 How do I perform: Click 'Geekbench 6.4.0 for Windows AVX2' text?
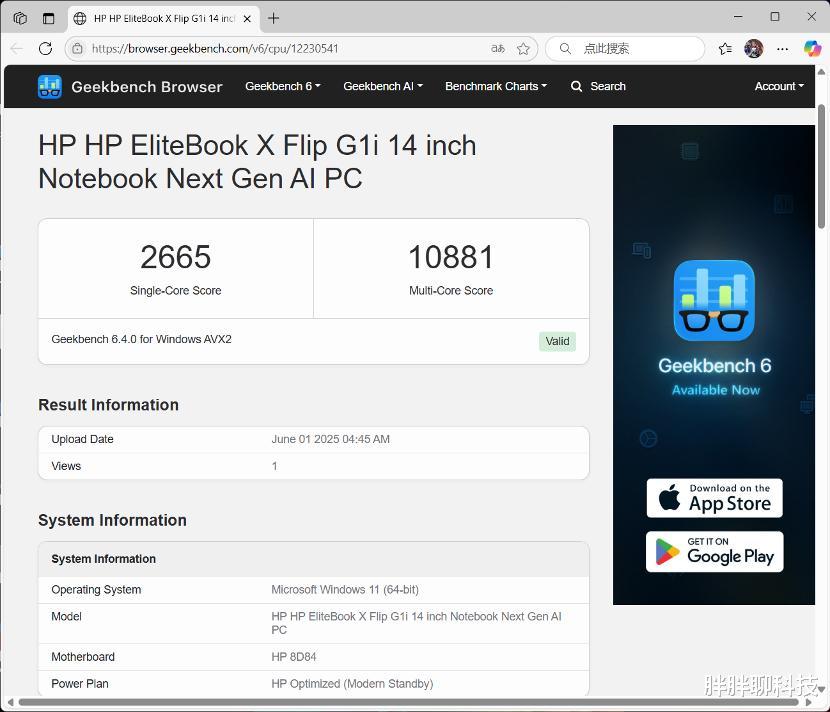coord(141,339)
